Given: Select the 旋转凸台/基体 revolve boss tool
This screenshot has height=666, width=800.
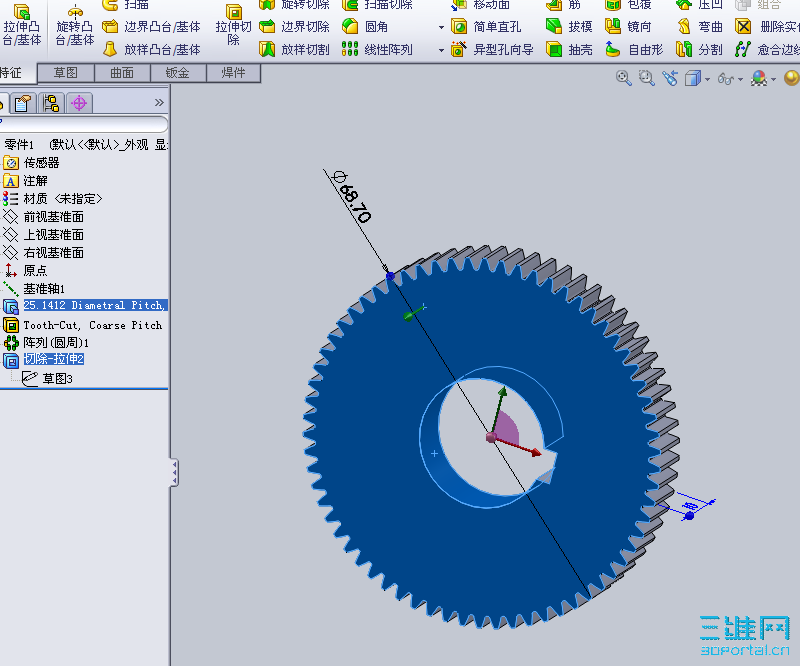Looking at the screenshot, I should tap(75, 24).
